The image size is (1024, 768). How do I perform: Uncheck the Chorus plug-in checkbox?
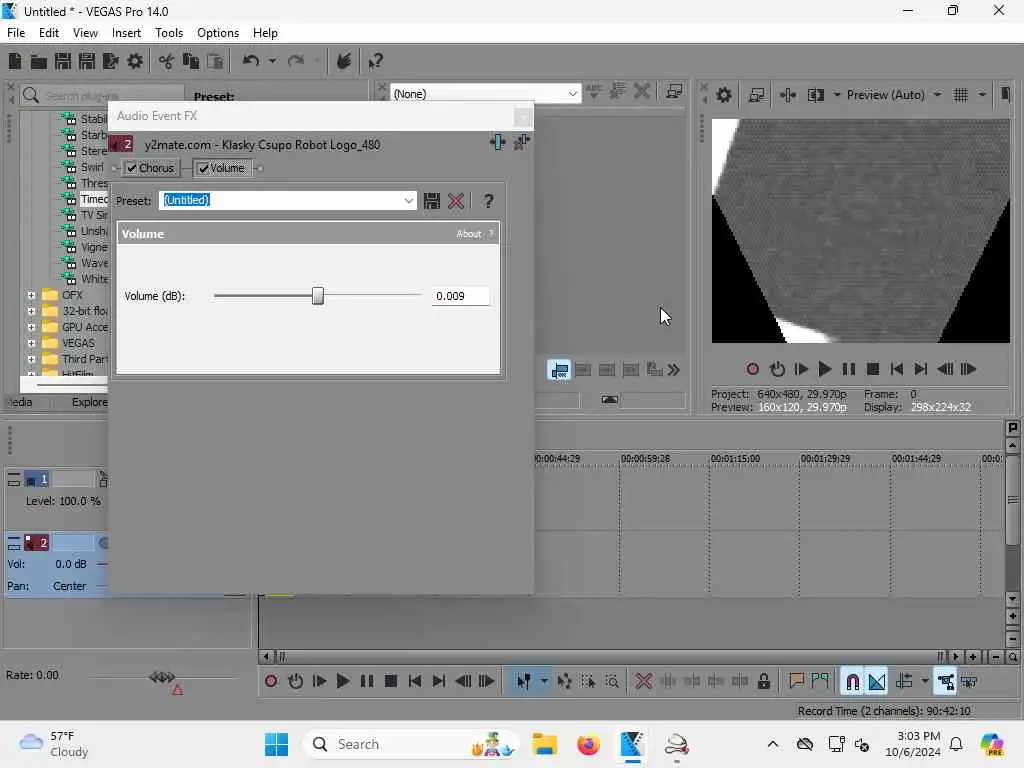pyautogui.click(x=132, y=168)
